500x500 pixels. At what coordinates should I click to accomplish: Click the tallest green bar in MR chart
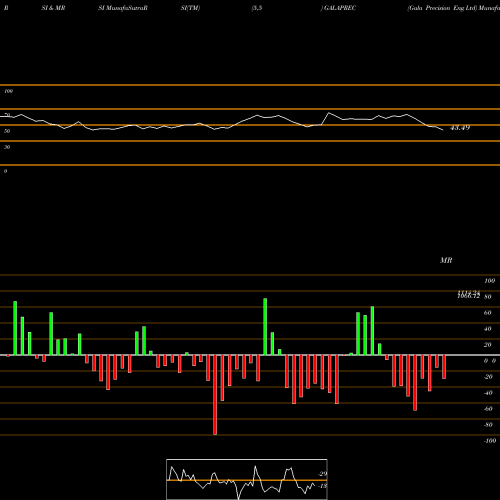[265, 327]
